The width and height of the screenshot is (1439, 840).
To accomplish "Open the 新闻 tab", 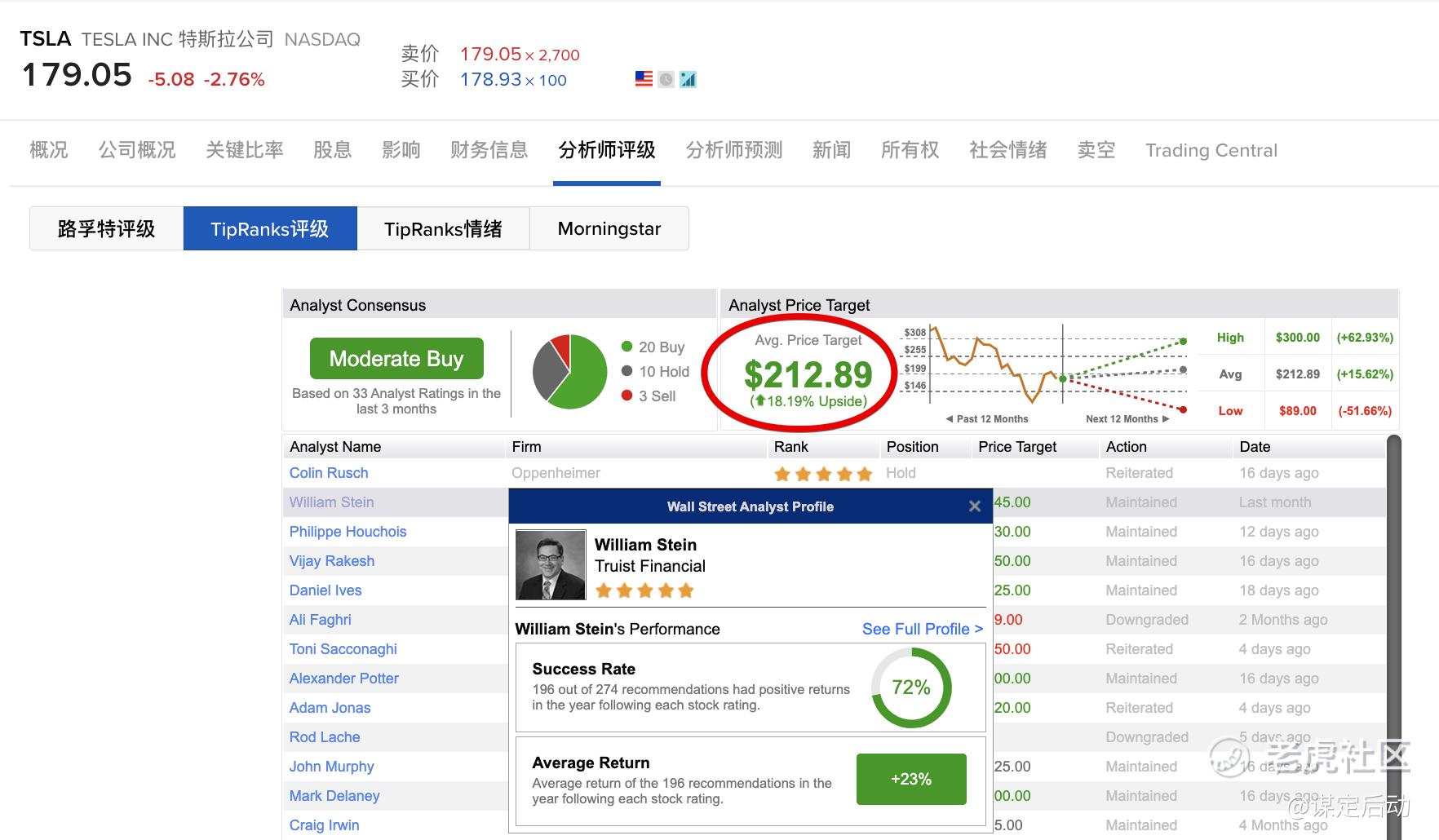I will [832, 150].
